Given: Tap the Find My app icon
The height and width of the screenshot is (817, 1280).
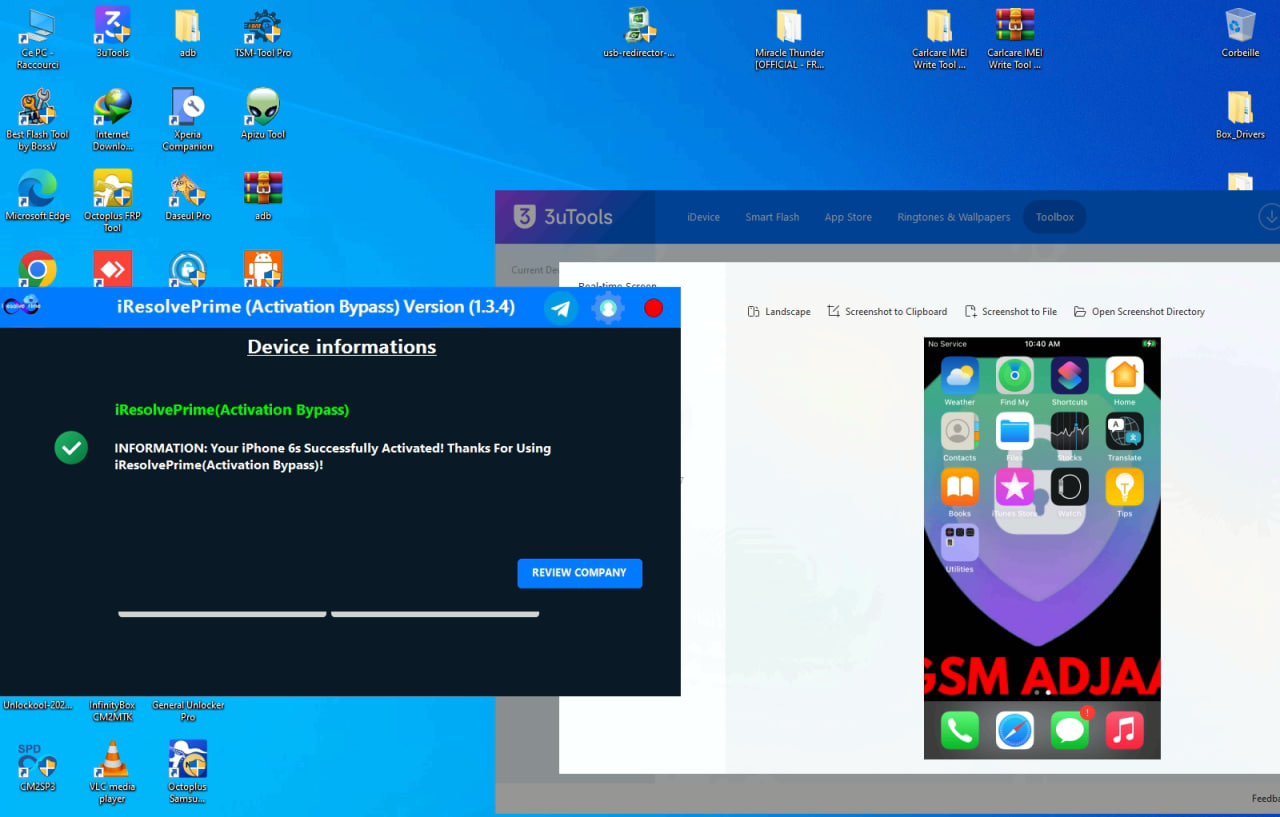Looking at the screenshot, I should click(x=1014, y=377).
